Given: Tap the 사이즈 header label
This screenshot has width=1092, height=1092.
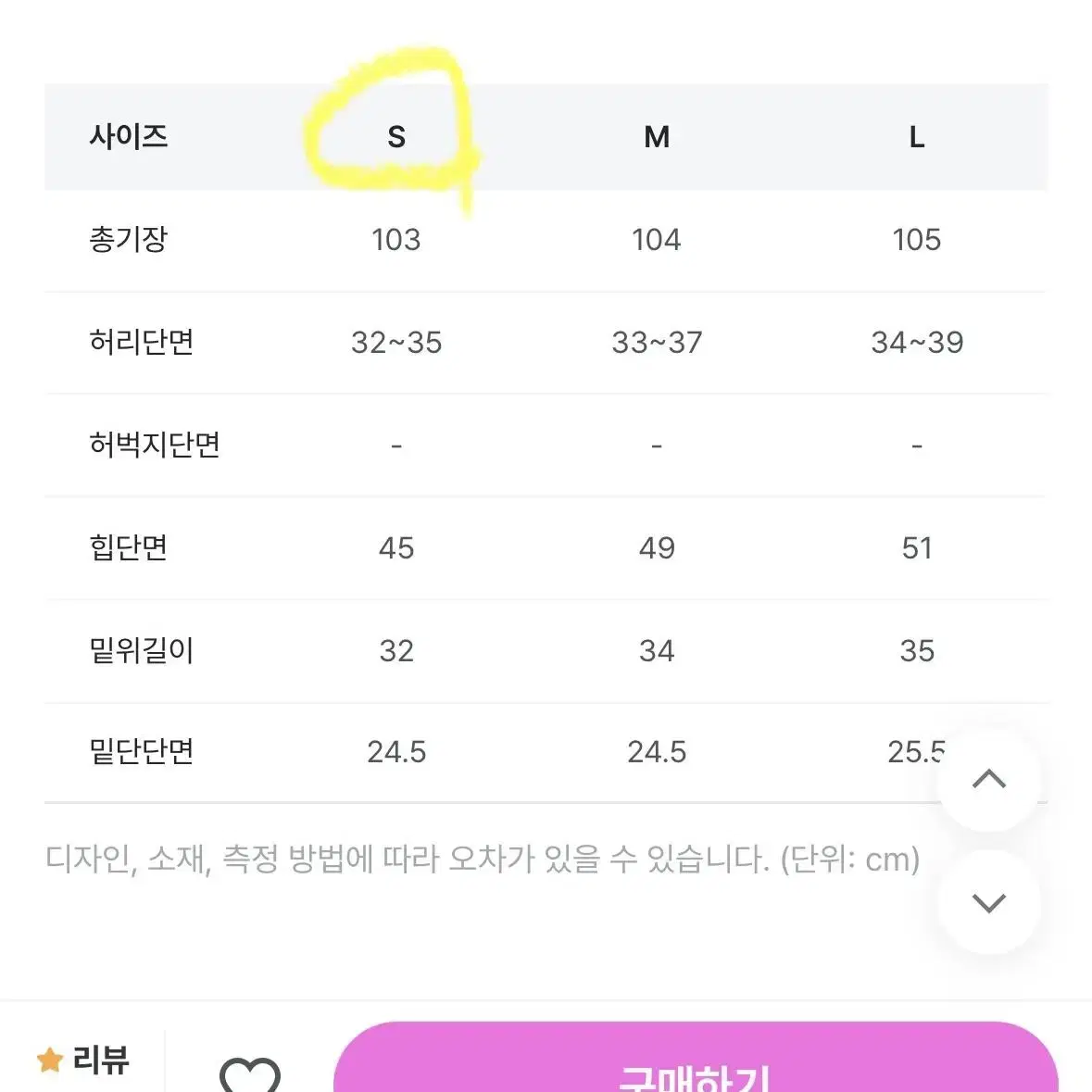Looking at the screenshot, I should pyautogui.click(x=129, y=136).
